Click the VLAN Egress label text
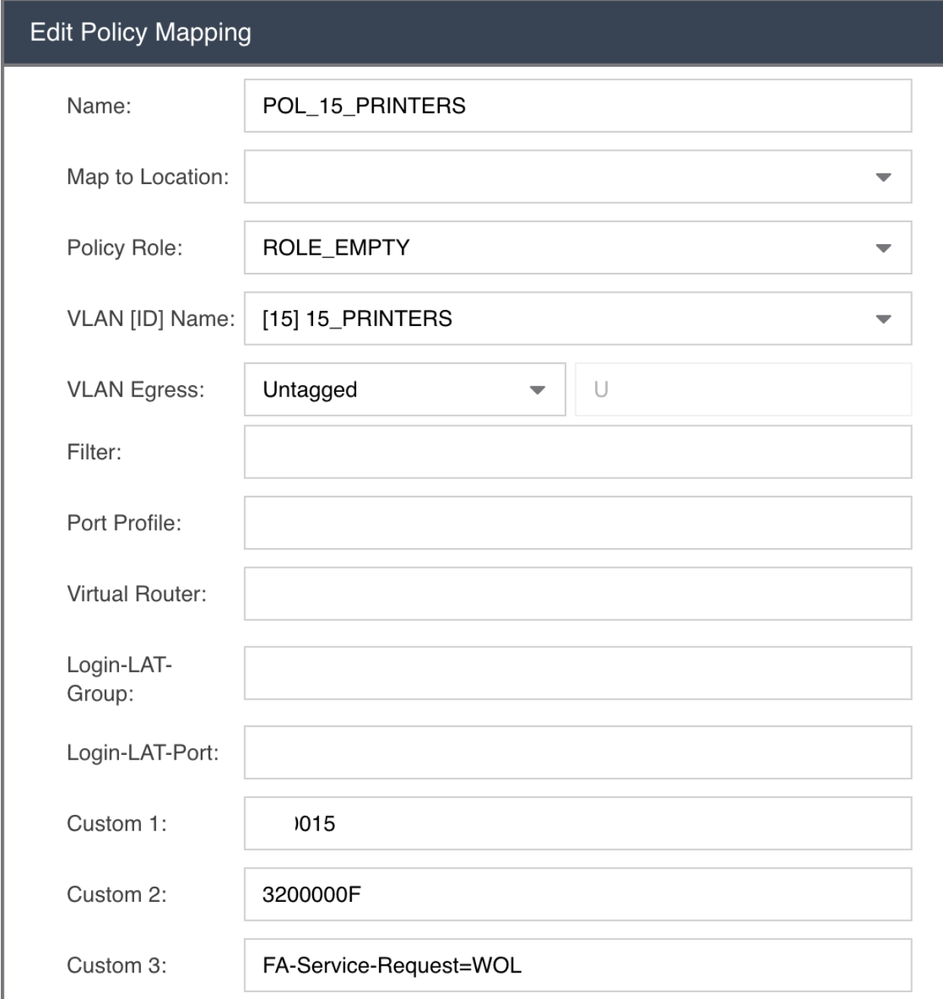The height and width of the screenshot is (999, 943). tap(136, 389)
